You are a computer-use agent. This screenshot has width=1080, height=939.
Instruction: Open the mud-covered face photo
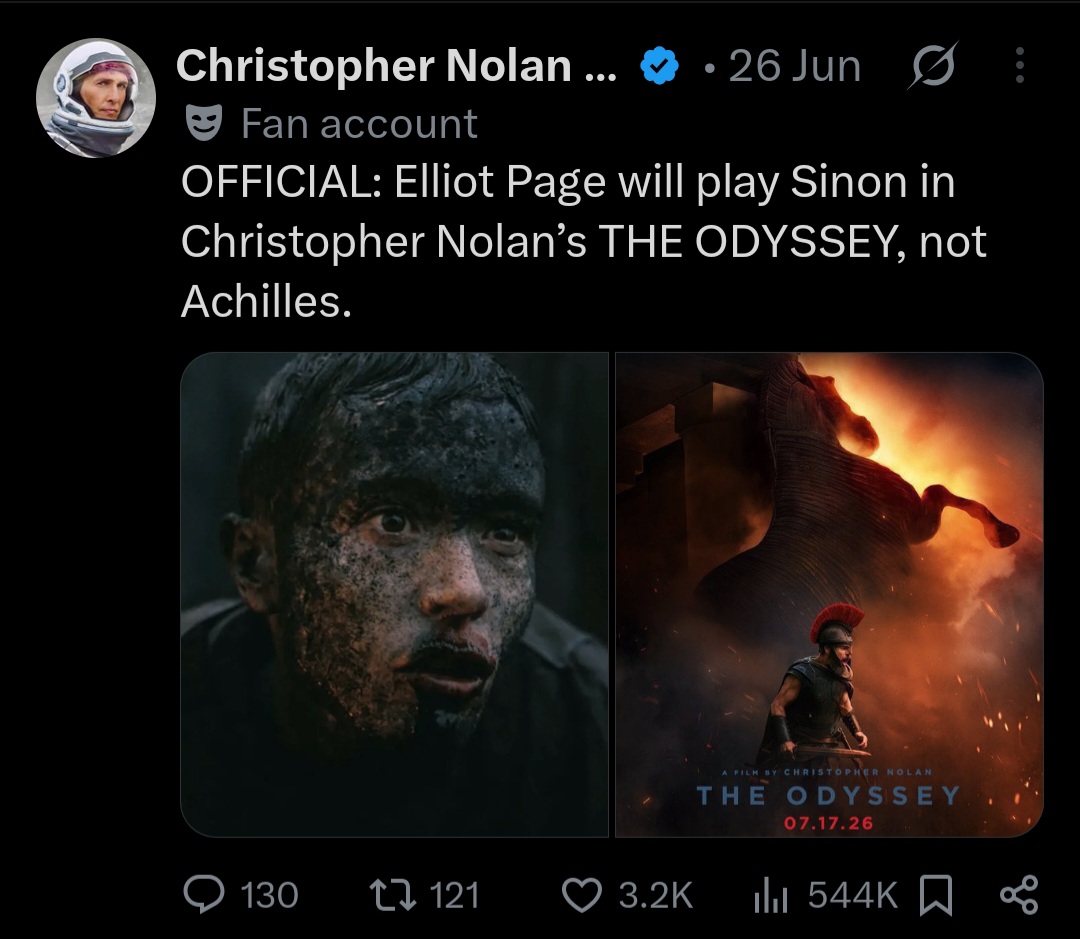pyautogui.click(x=394, y=595)
